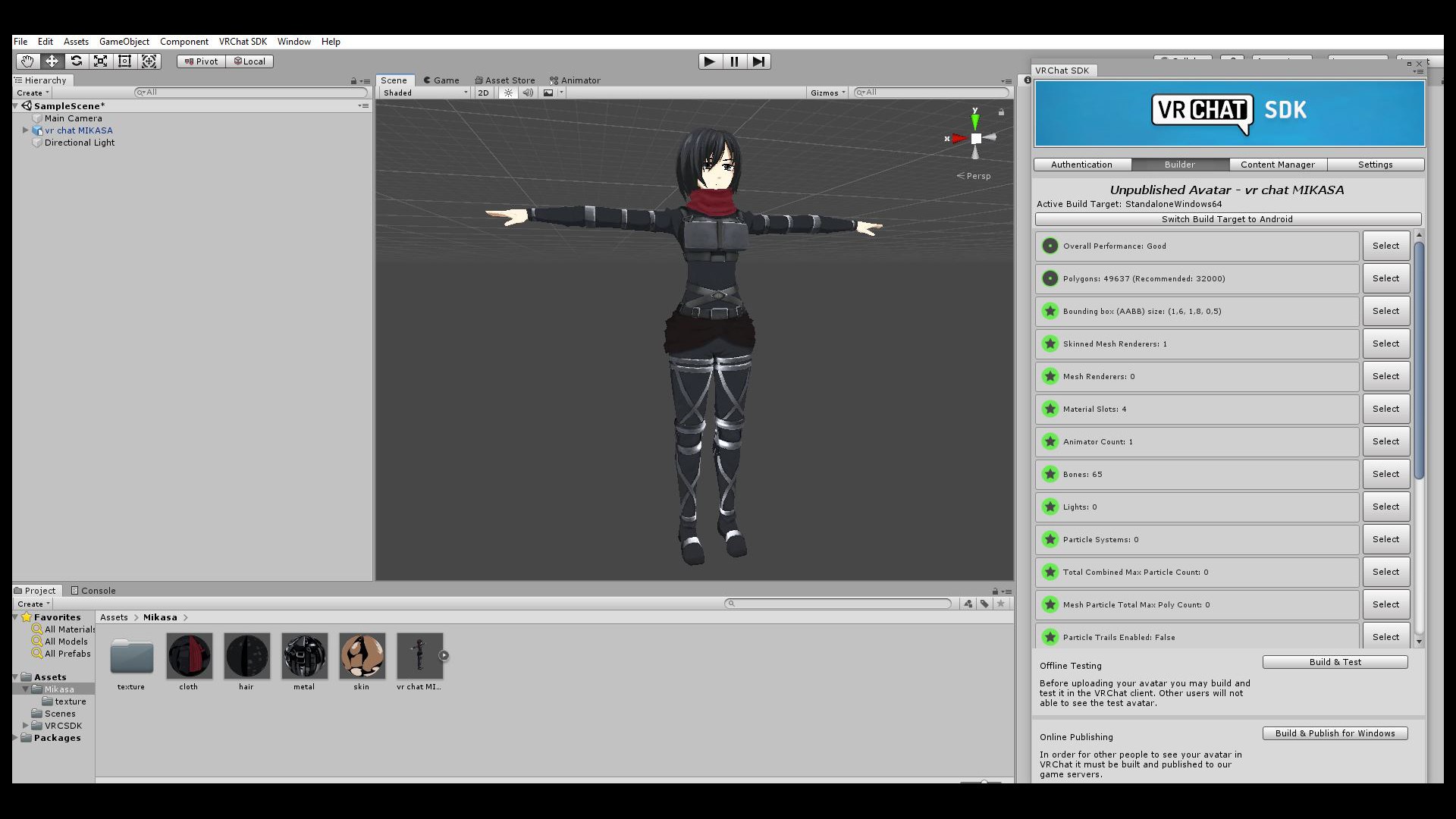Select Main Camera in hierarchy
Viewport: 1456px width, 819px height.
point(73,118)
